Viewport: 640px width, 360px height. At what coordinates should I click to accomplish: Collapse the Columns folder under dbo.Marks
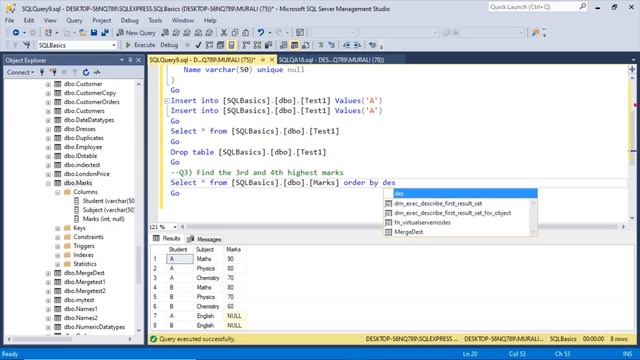pyautogui.click(x=58, y=192)
